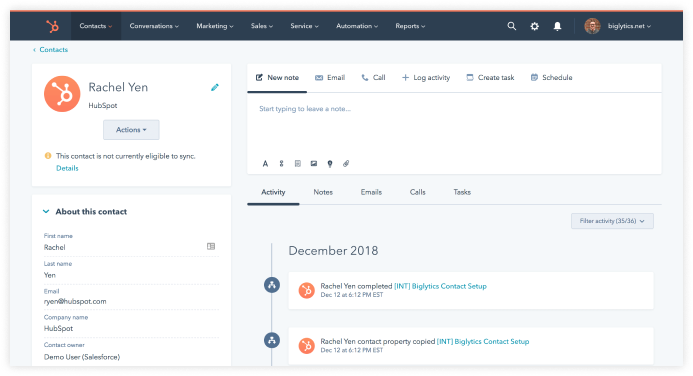Screen dimensions: 693x376
Task: Click the workflow marker for property copied activity
Action: point(272,340)
